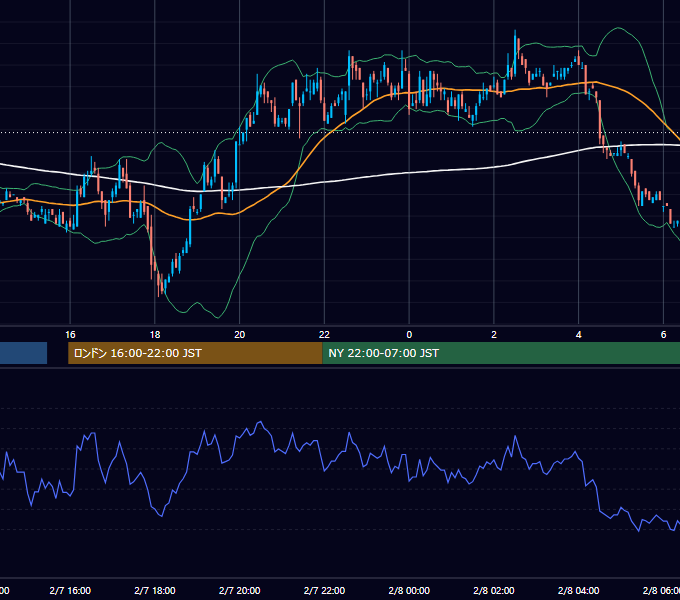The height and width of the screenshot is (600, 680).
Task: Click the 6 hour label on price chart axis
Action: click(663, 335)
